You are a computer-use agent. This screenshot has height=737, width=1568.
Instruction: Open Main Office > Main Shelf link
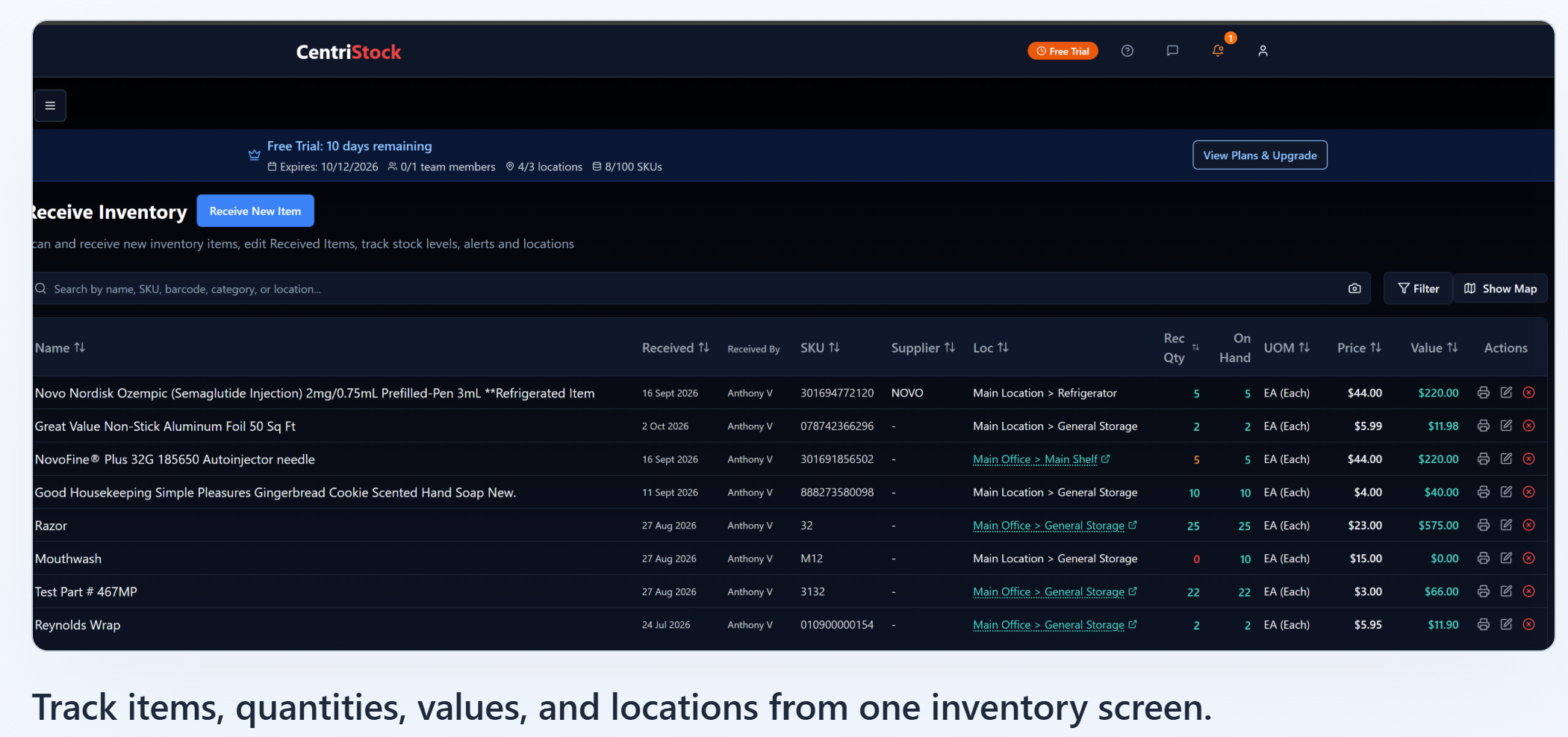tap(1041, 459)
